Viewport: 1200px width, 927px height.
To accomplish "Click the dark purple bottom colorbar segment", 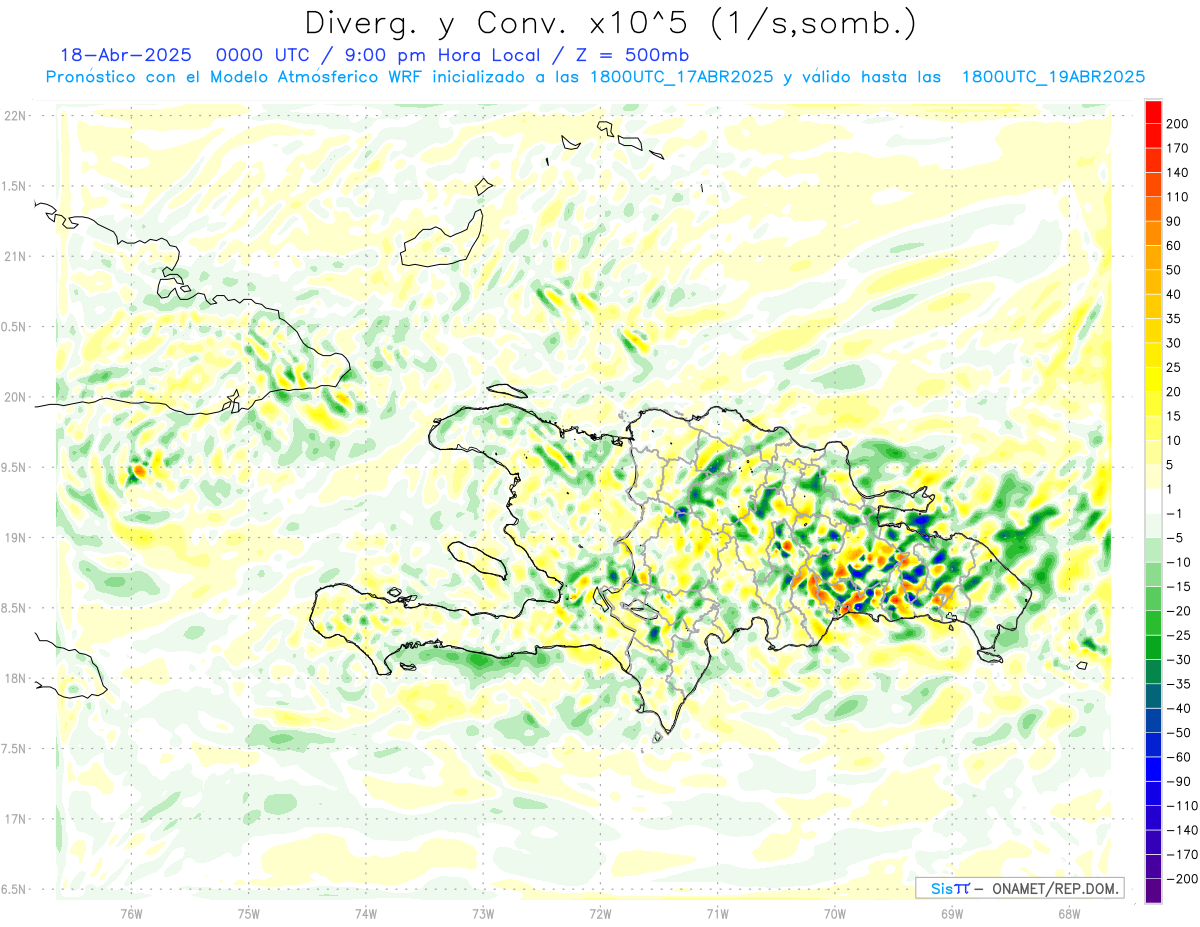I will 1153,891.
